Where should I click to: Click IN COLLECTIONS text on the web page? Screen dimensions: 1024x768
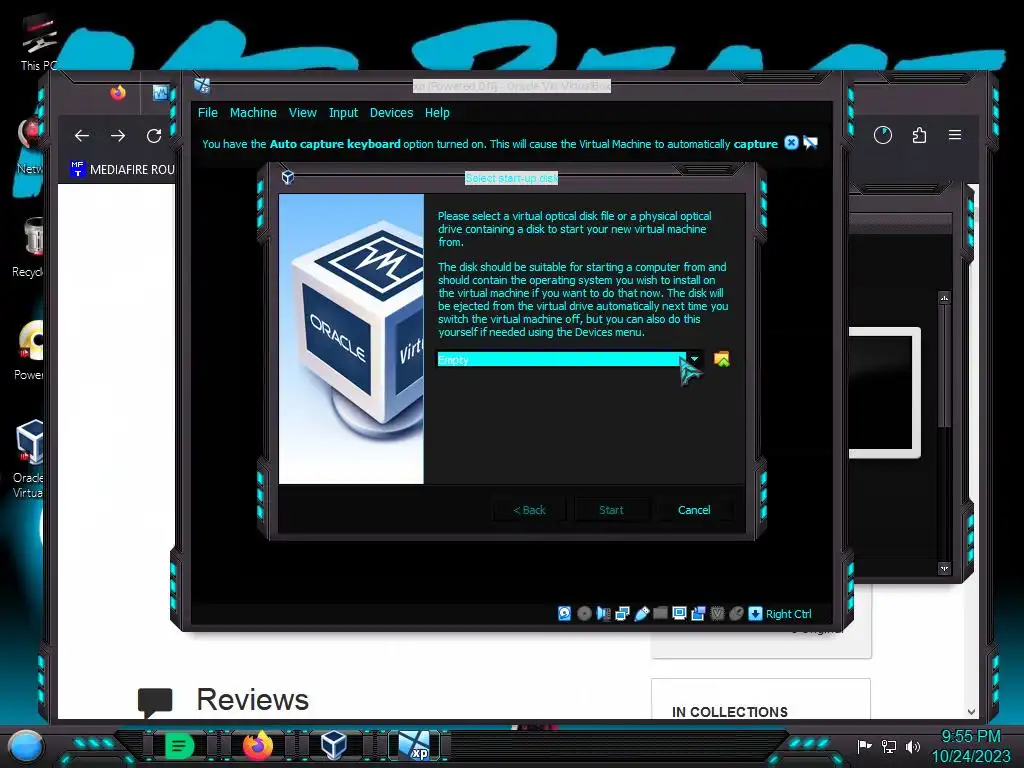point(729,712)
